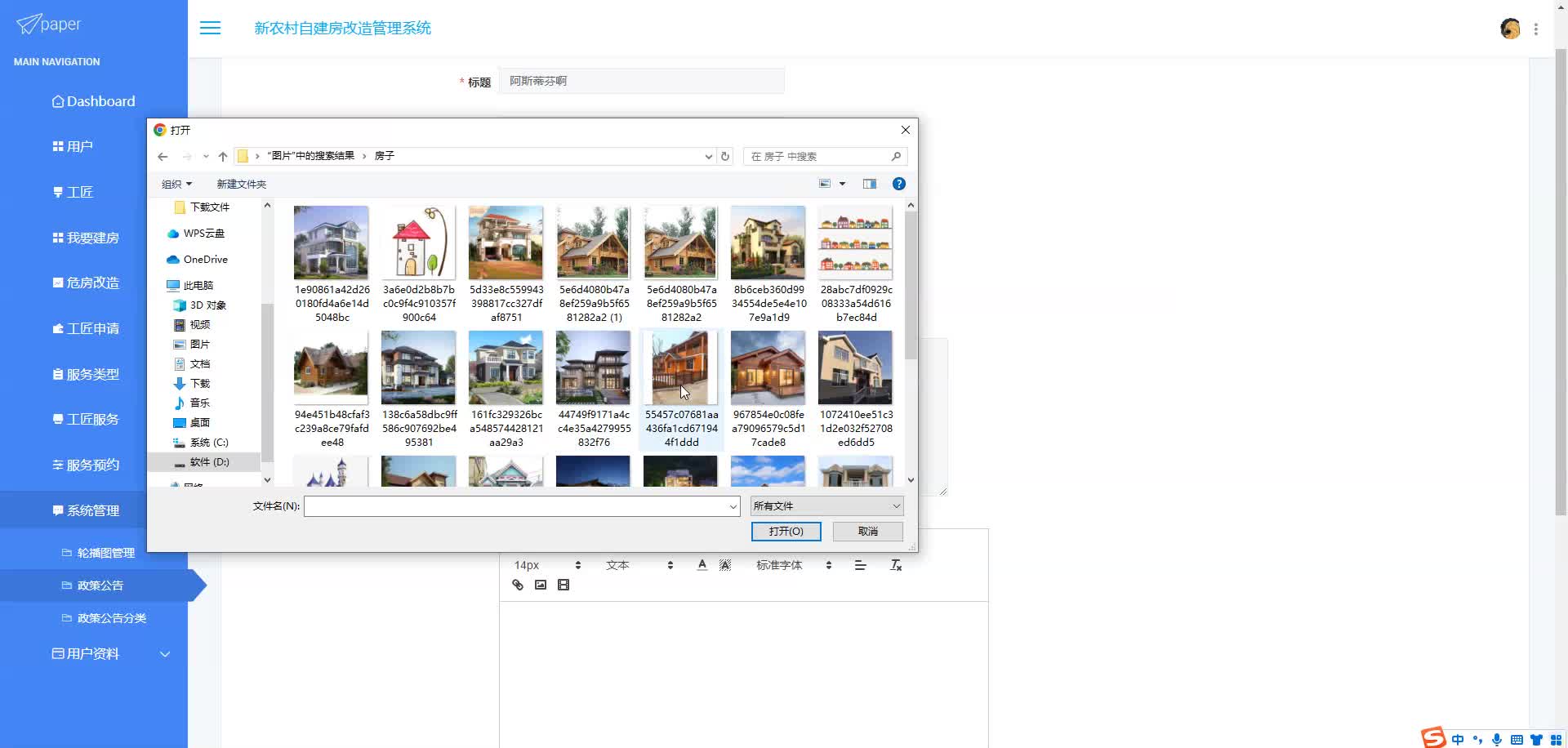Open the main navigation hamburger menu
This screenshot has width=1568, height=748.
(x=210, y=28)
